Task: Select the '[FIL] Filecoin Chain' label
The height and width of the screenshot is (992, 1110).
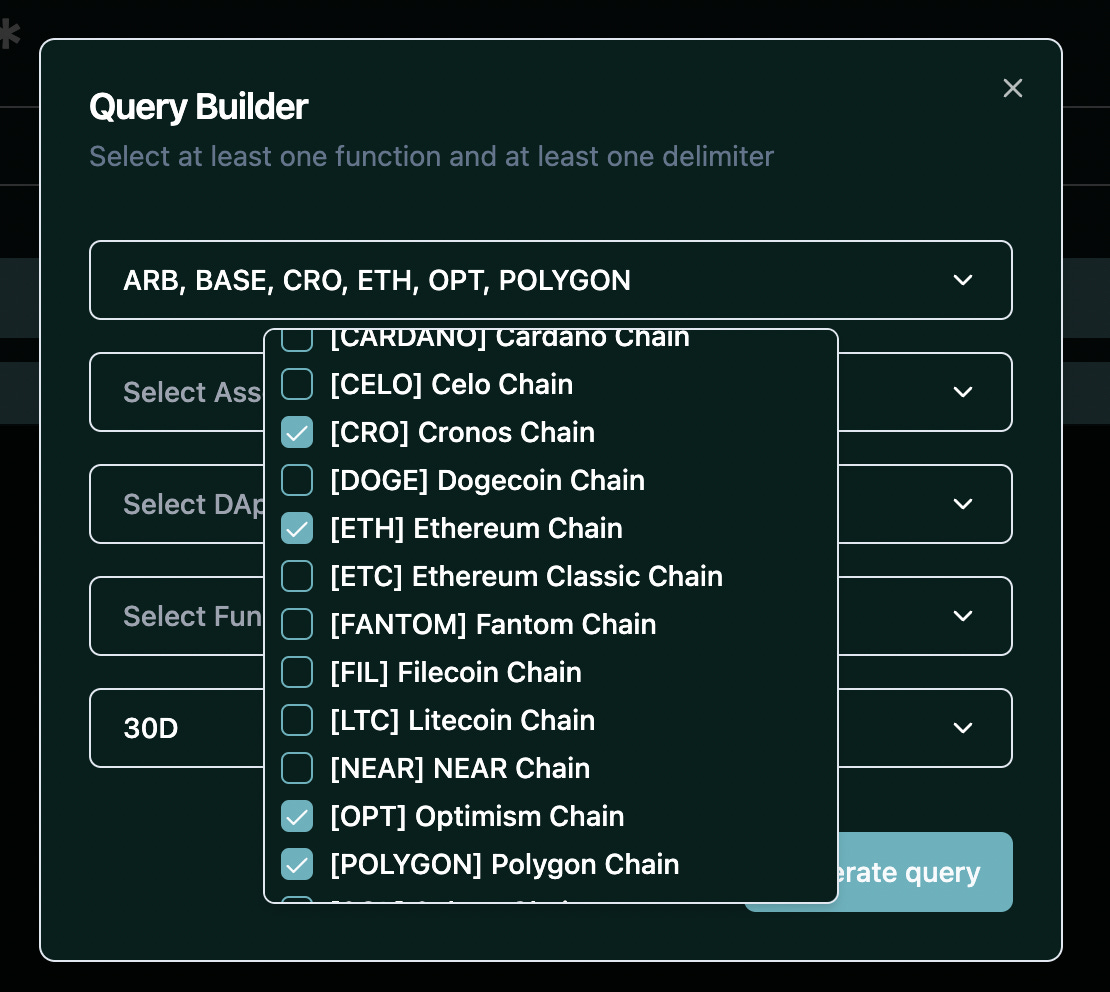Action: click(x=456, y=672)
